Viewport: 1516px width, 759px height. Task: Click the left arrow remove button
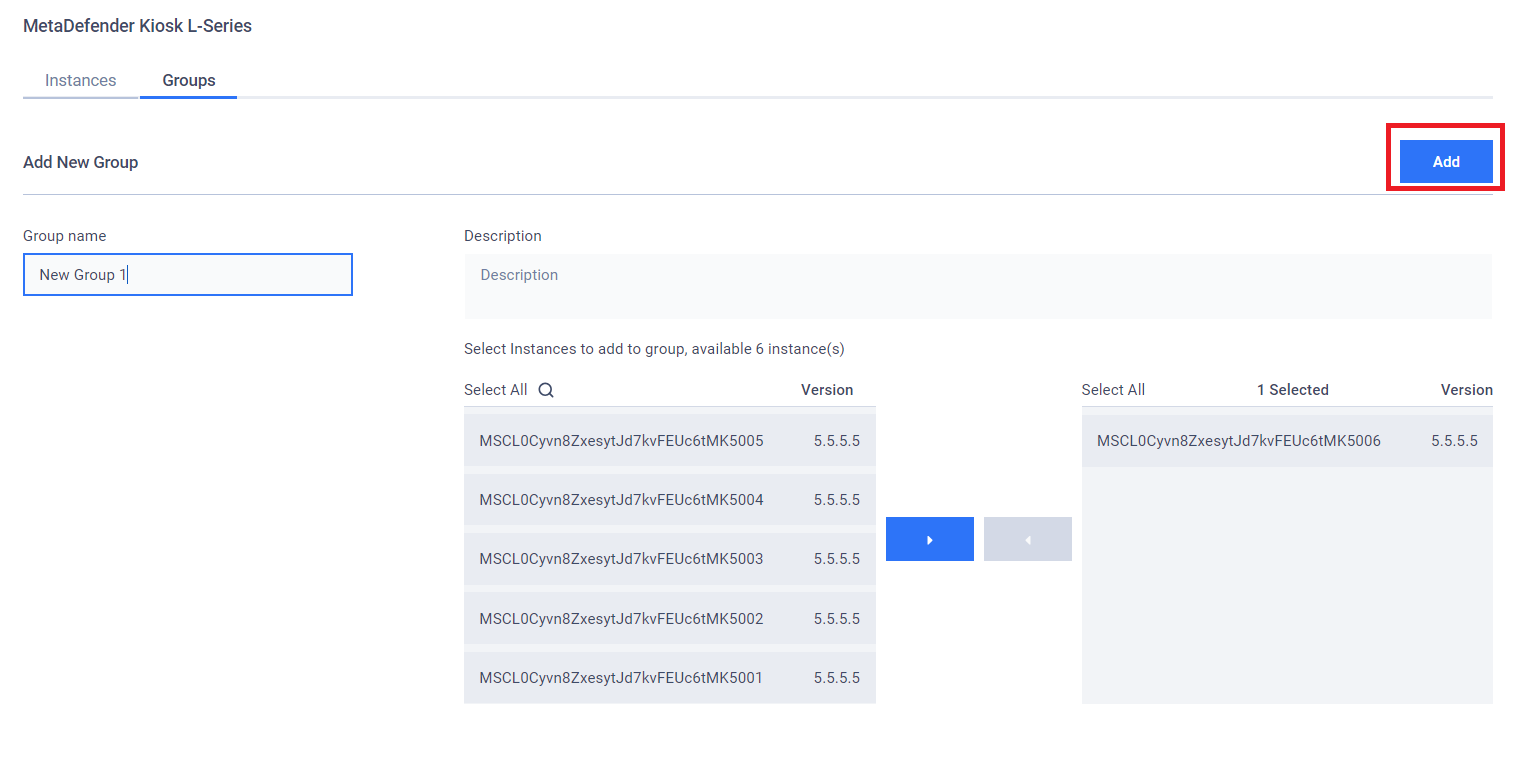click(x=1028, y=539)
